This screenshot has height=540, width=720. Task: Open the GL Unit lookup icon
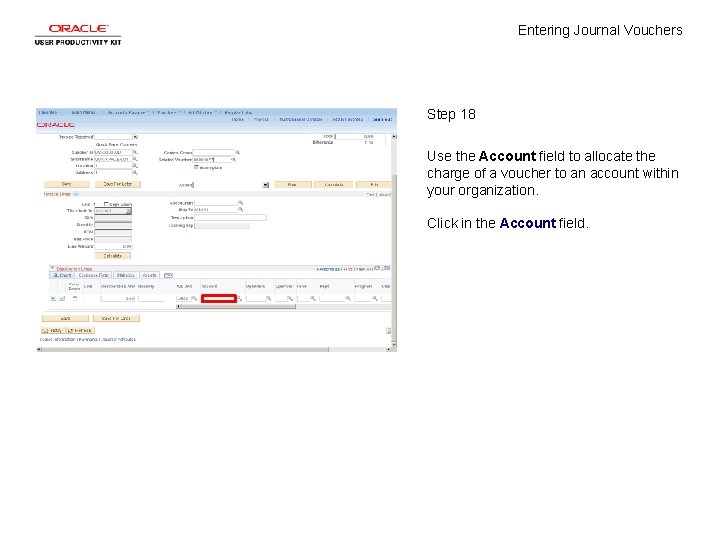(x=194, y=298)
